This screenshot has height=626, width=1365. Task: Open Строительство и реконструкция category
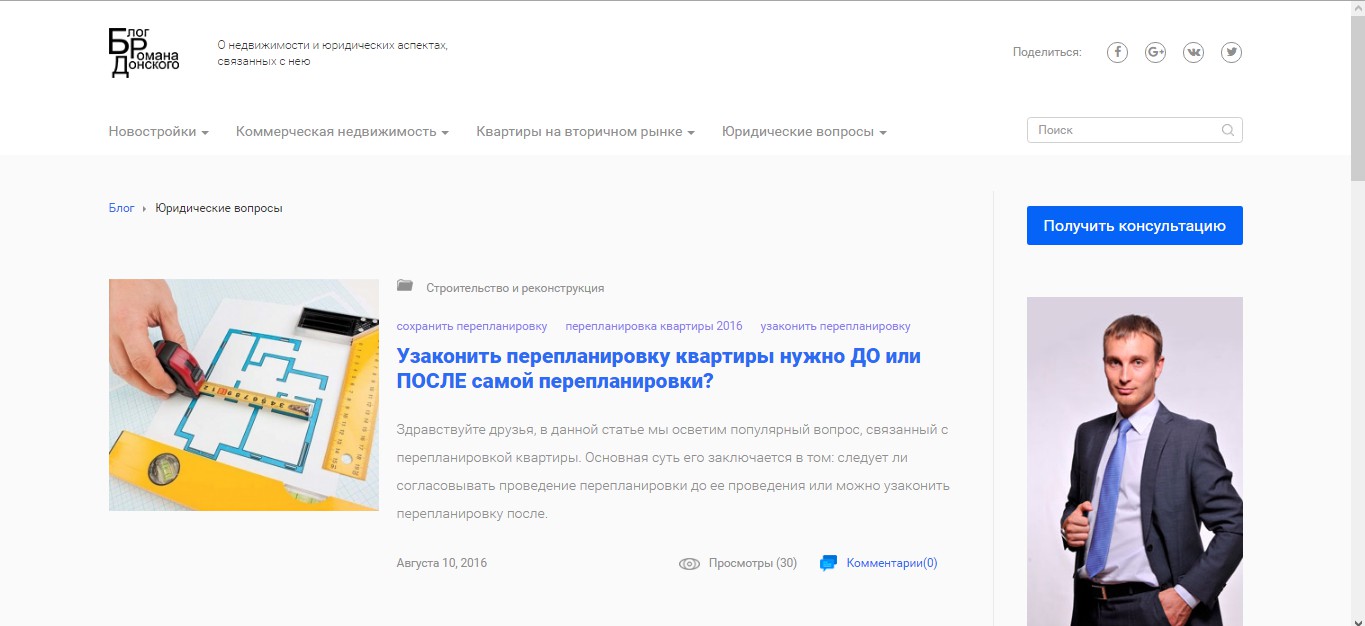point(515,288)
